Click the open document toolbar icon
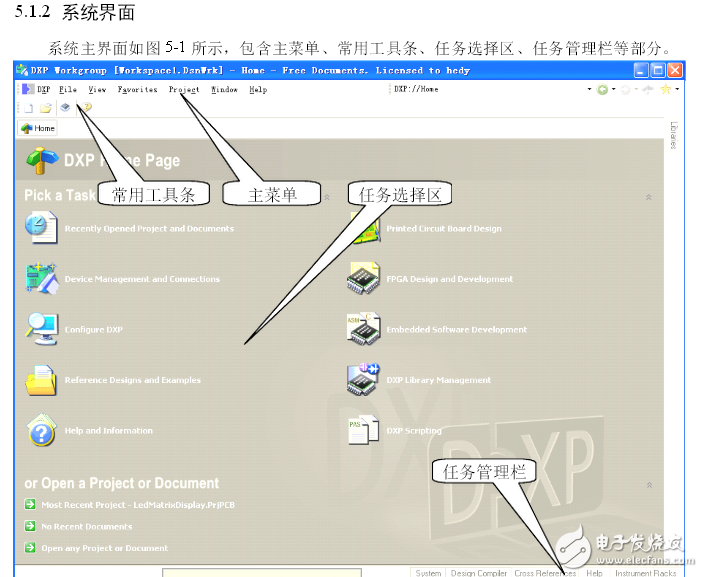This screenshot has height=577, width=703. [46, 107]
